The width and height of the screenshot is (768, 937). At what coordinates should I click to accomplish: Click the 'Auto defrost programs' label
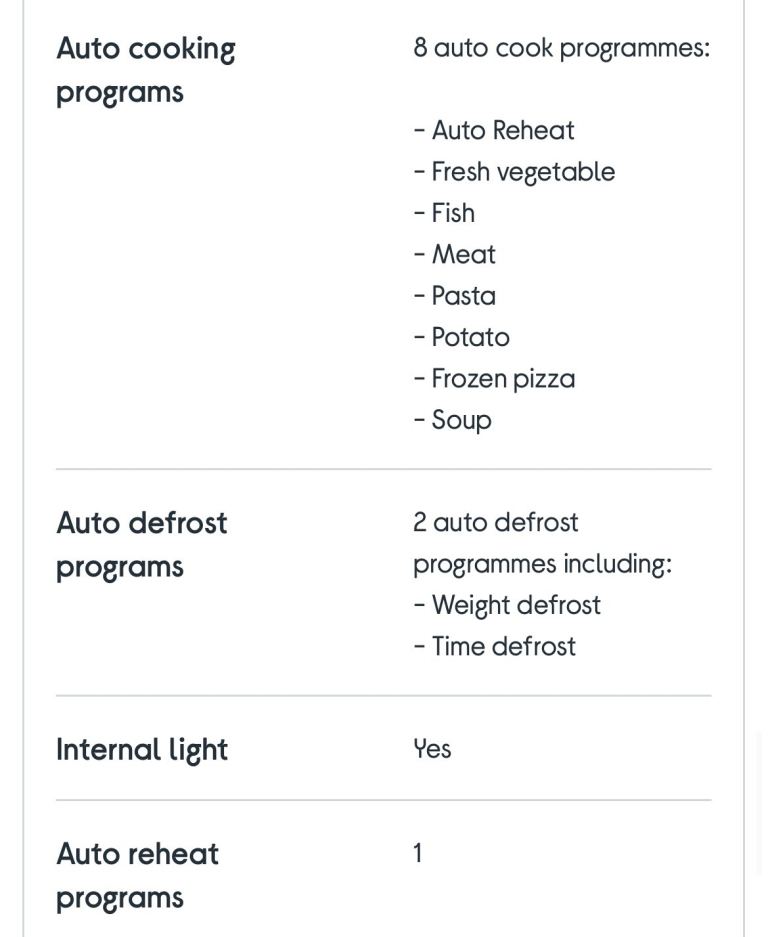[x=142, y=545]
